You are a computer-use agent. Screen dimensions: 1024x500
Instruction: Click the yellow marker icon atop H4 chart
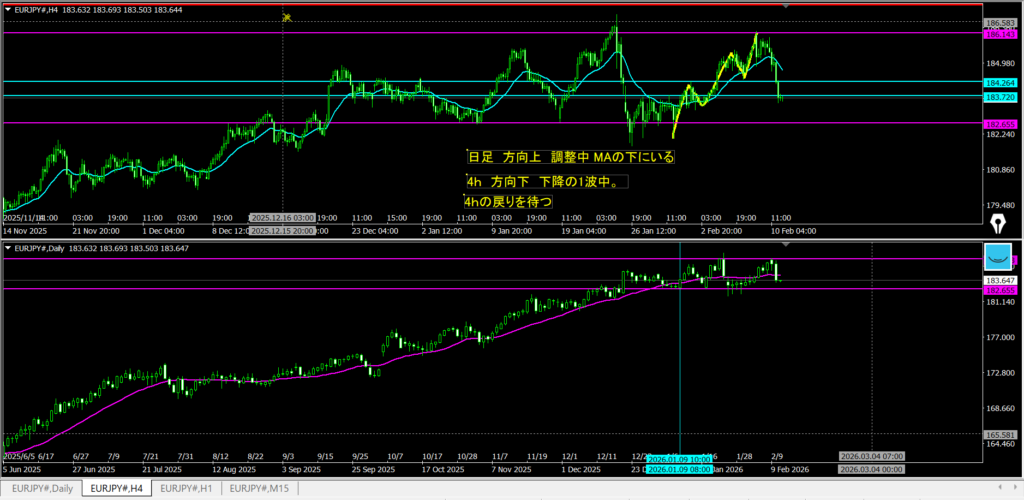[x=286, y=17]
